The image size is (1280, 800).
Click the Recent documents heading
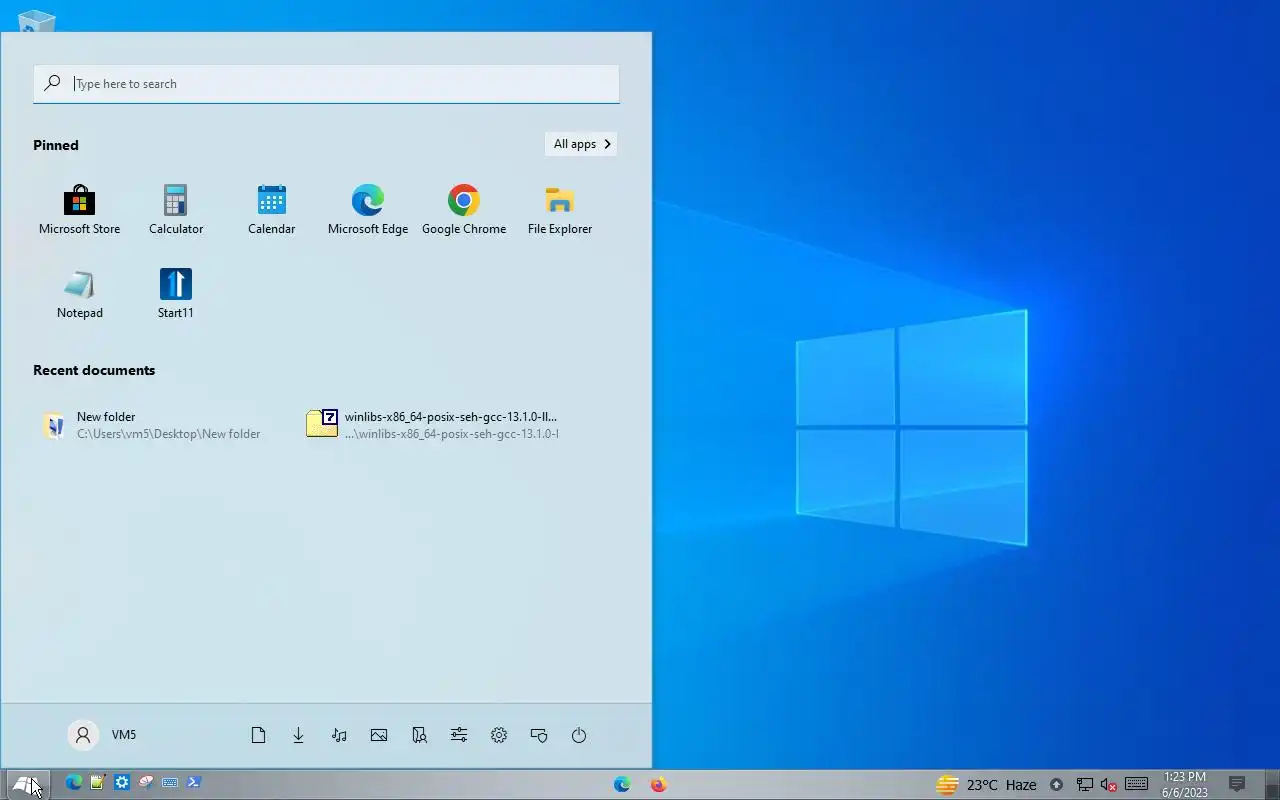tap(94, 370)
